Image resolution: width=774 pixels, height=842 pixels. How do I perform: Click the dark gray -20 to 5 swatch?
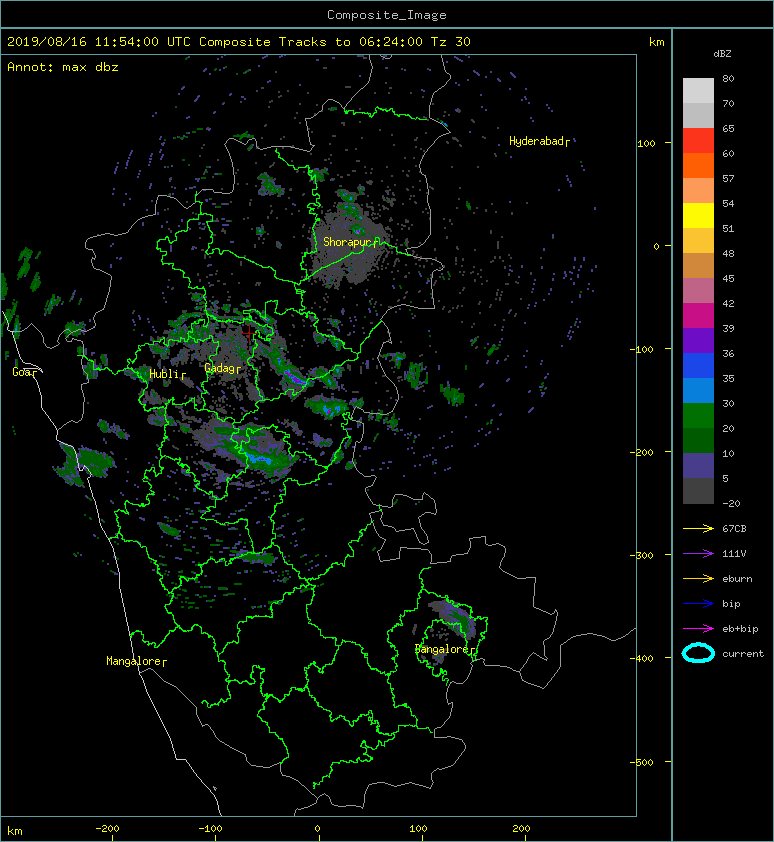pos(698,491)
